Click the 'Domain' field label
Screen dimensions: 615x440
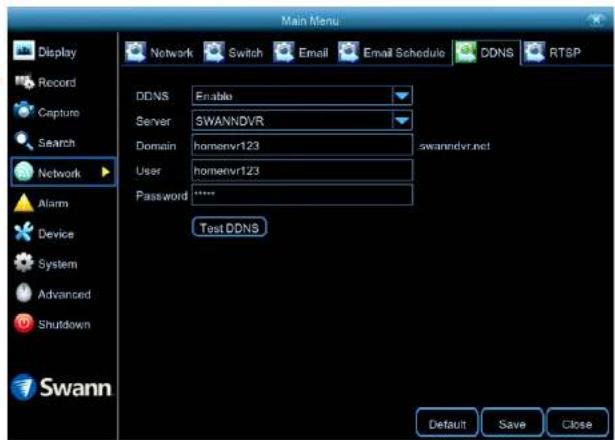coord(156,146)
